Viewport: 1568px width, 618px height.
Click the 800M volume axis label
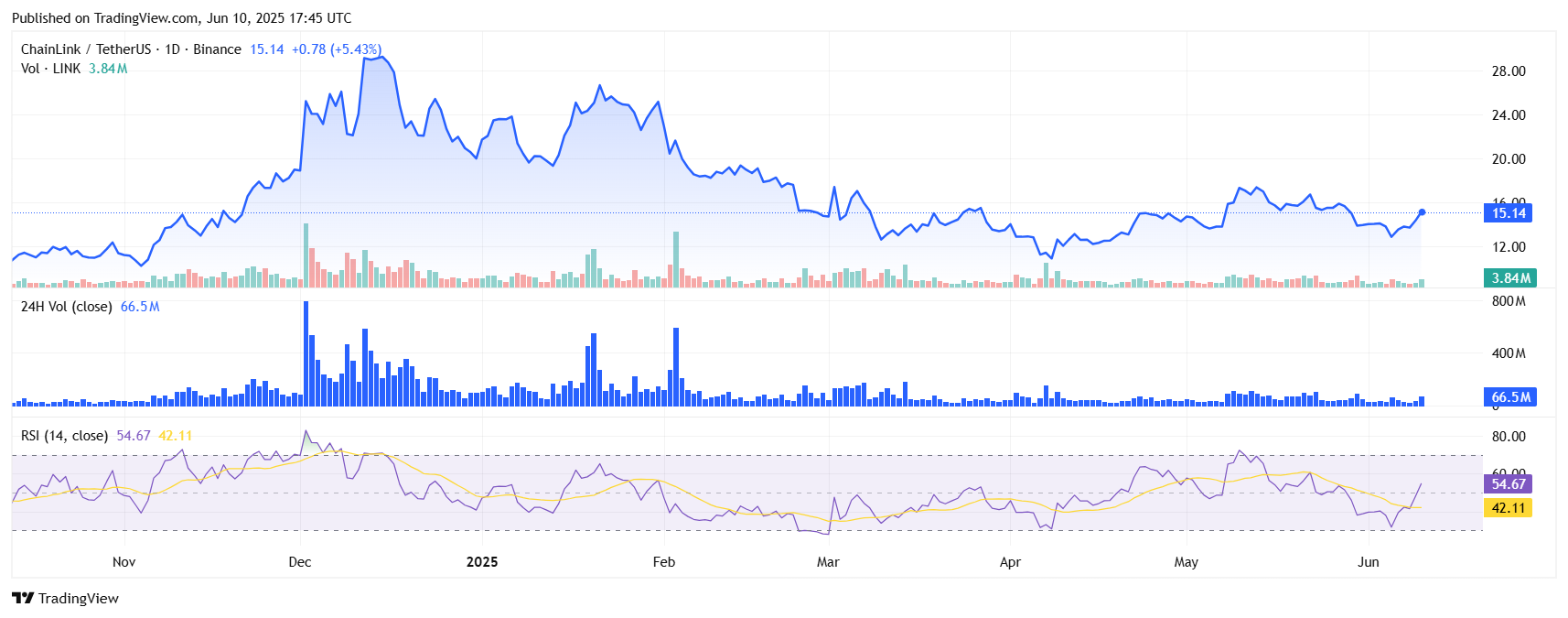coord(1509,301)
